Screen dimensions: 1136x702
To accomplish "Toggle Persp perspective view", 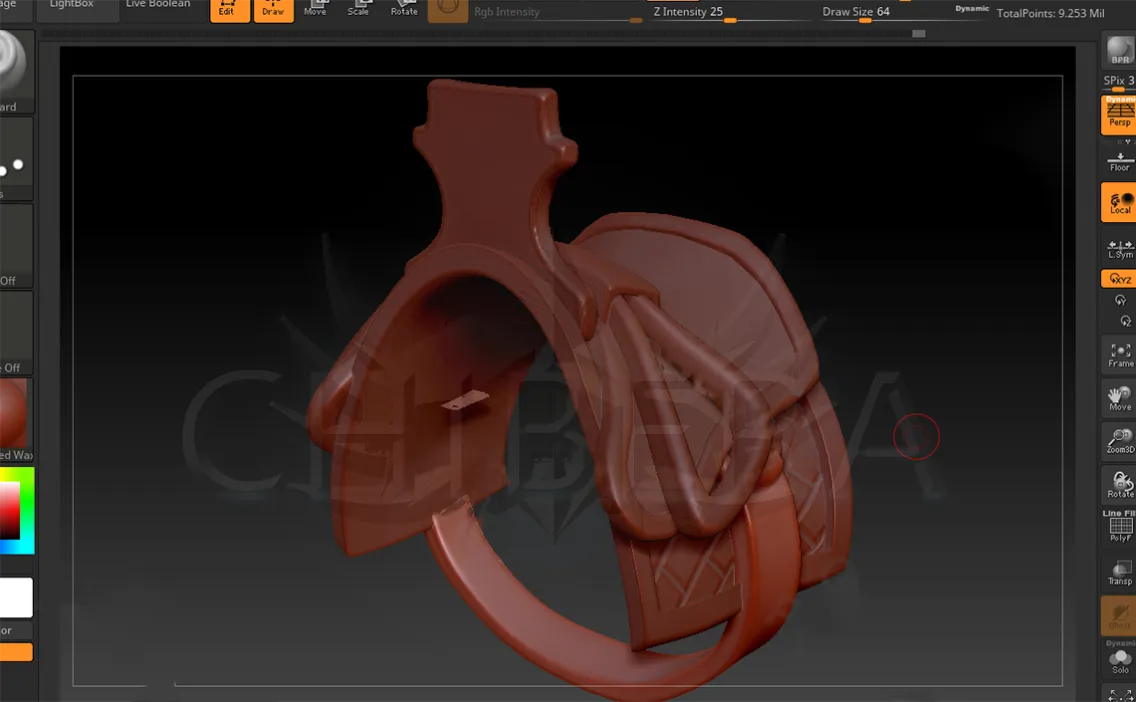I will point(1119,114).
